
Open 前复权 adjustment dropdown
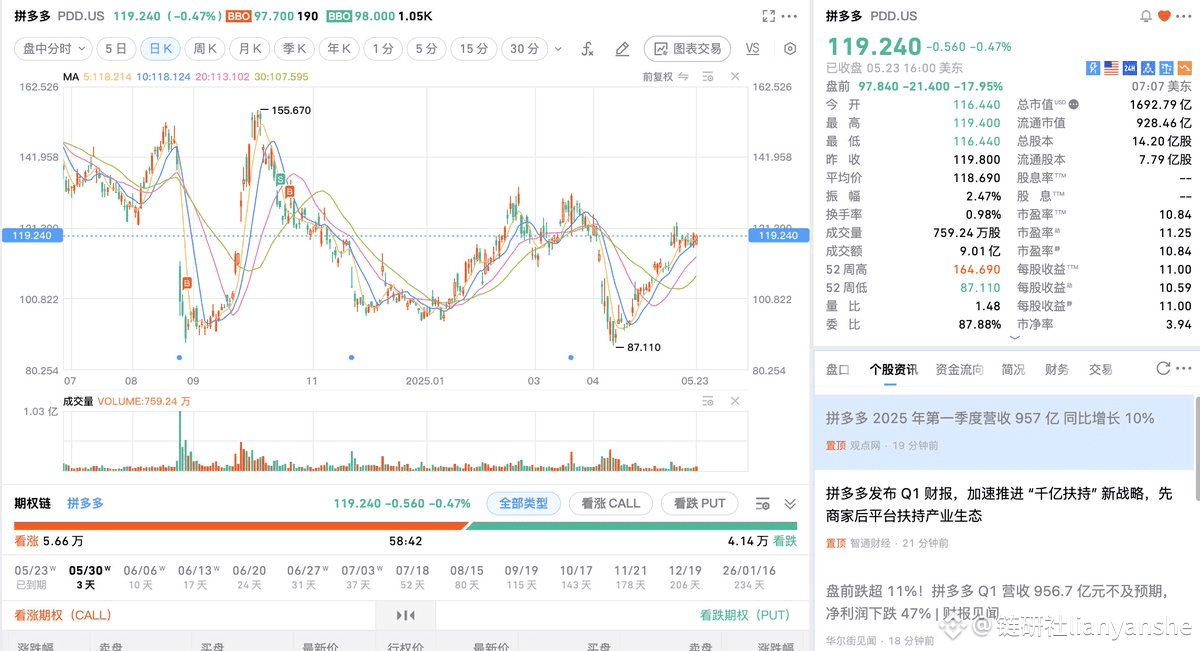656,76
